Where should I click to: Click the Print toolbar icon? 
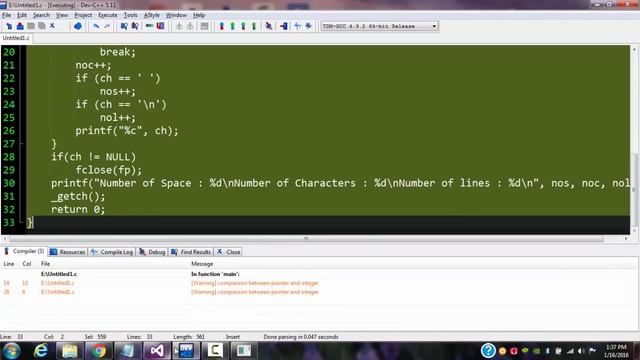point(78,26)
